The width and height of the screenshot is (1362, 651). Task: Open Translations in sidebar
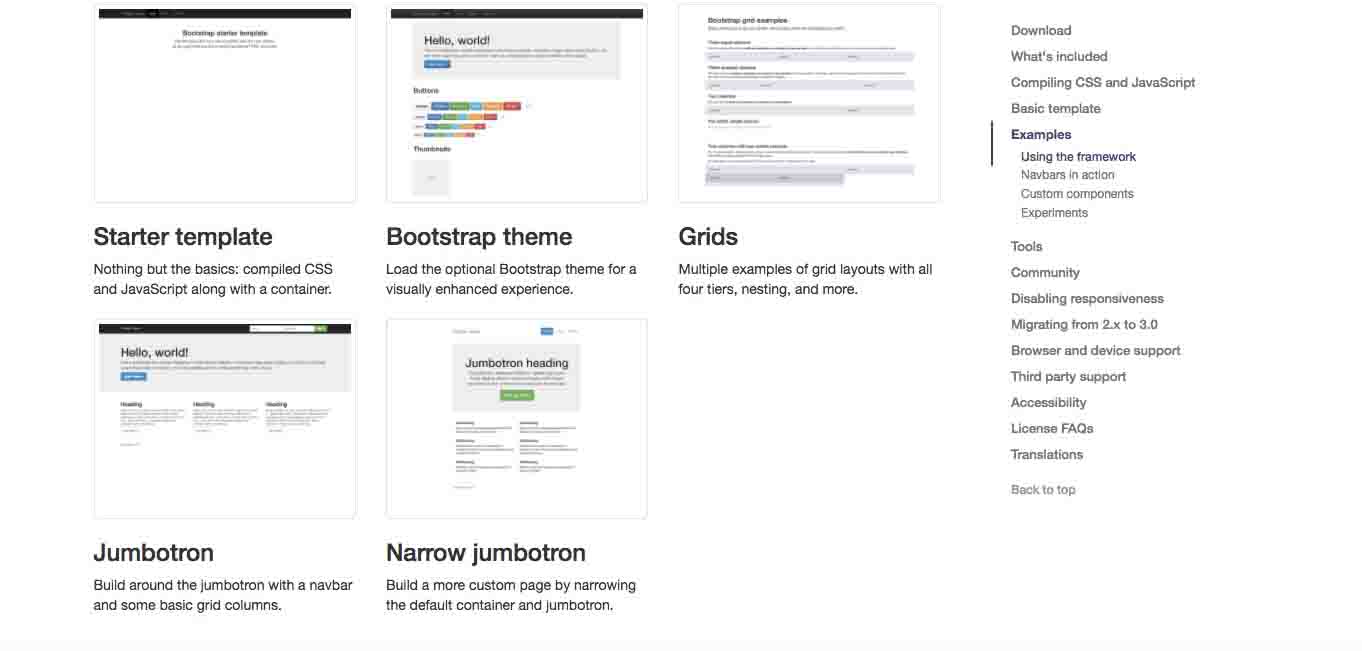click(1047, 455)
